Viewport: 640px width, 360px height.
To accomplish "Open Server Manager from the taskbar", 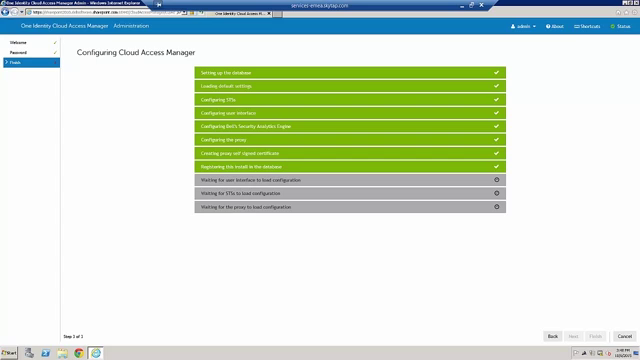I will click(29, 353).
